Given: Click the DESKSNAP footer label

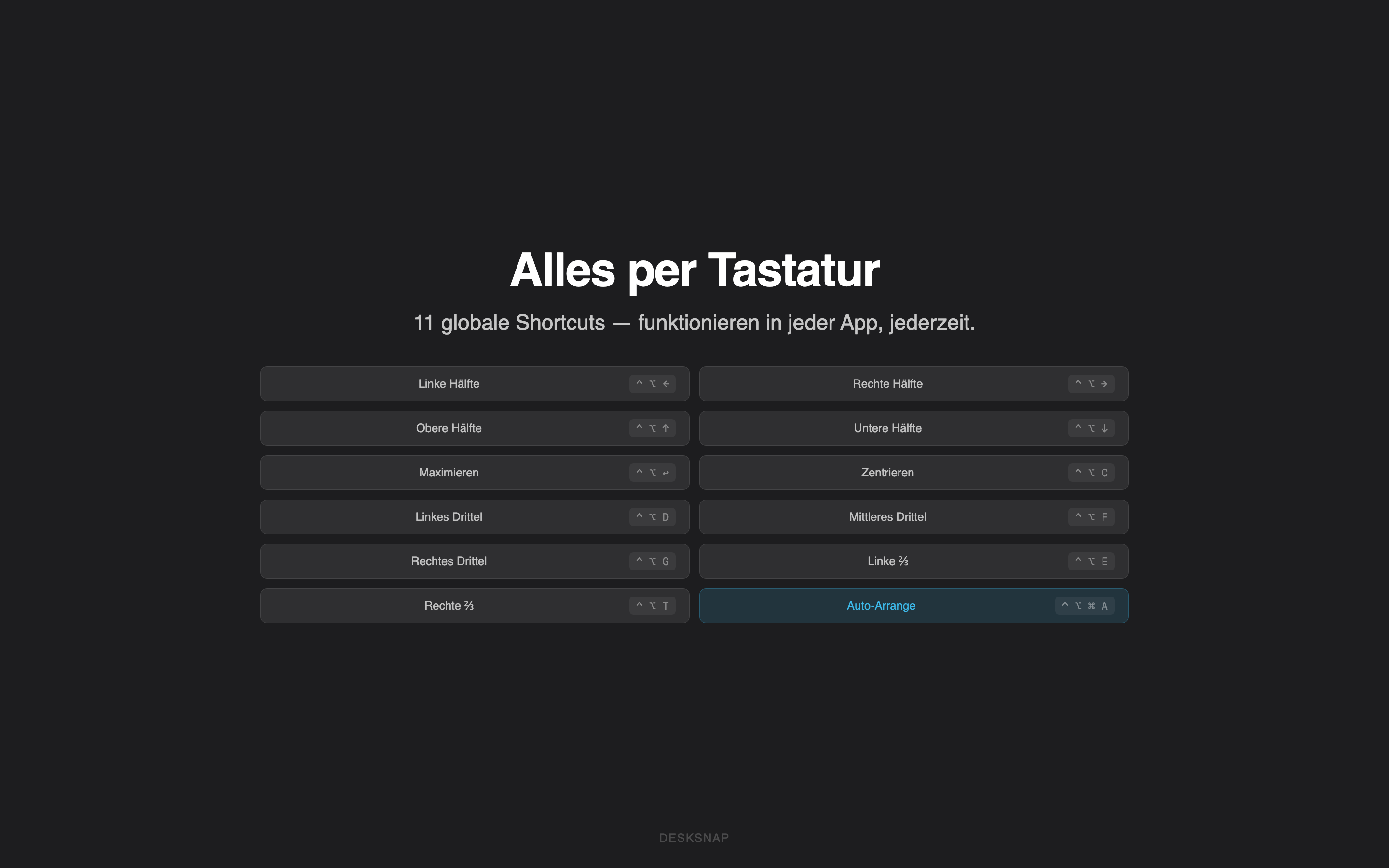Looking at the screenshot, I should 694,837.
